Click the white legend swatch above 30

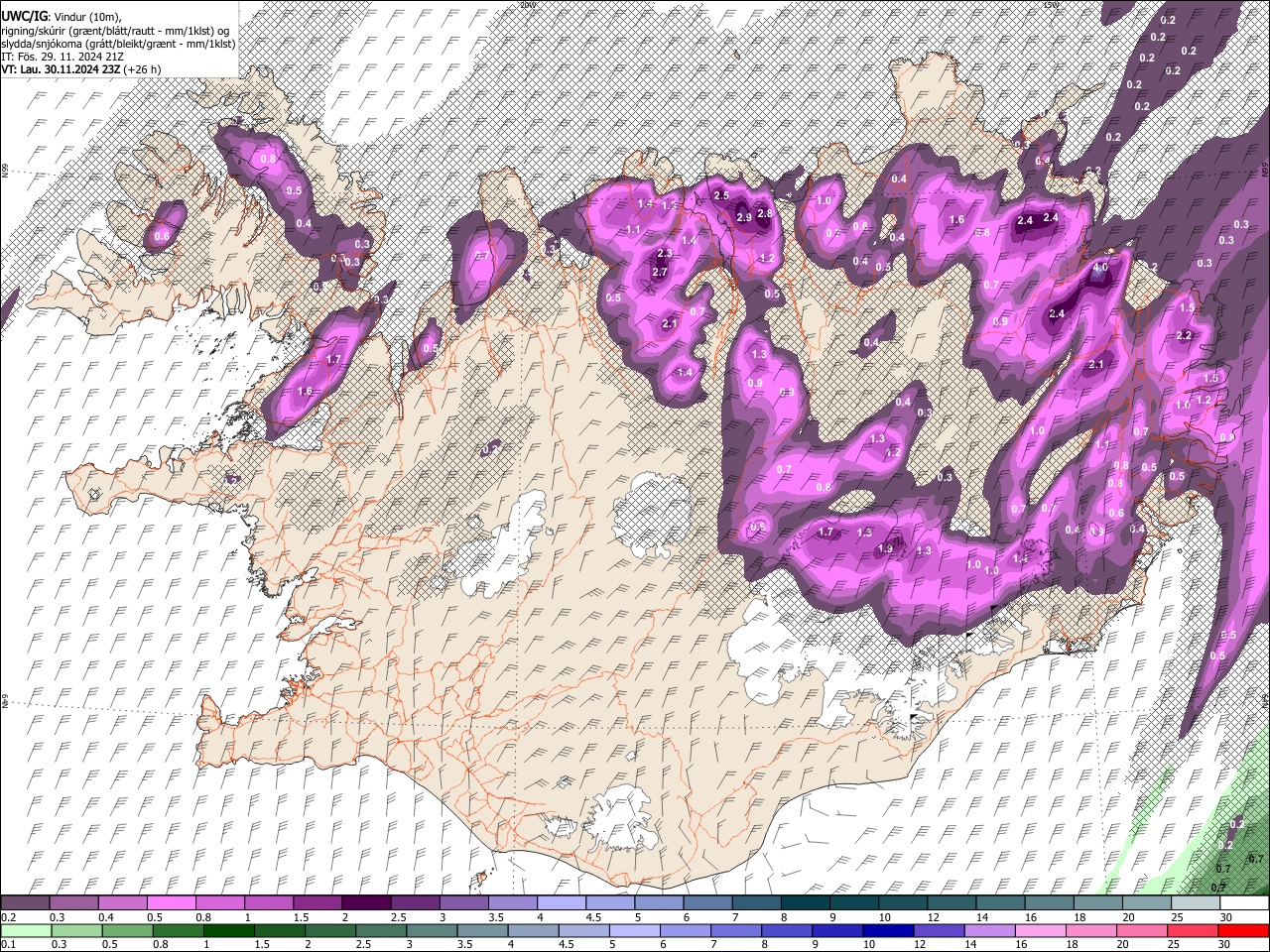(1244, 903)
